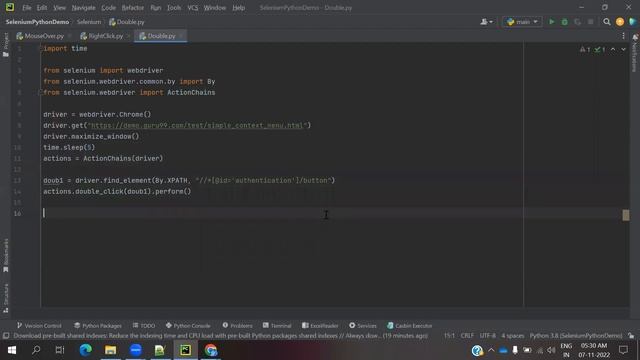Click the warning count indicator
The image size is (640, 360).
pyautogui.click(x=584, y=49)
